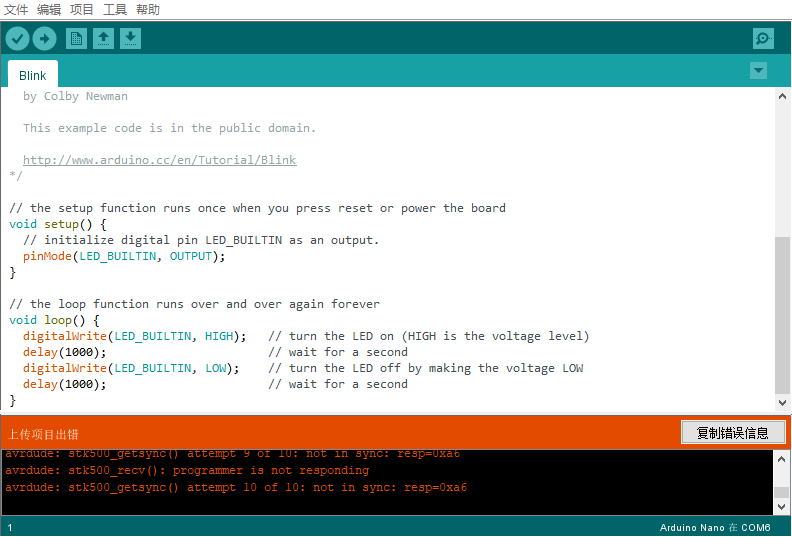Click the editor vertical scrollbar thumb
The width and height of the screenshot is (792, 537).
(x=782, y=314)
